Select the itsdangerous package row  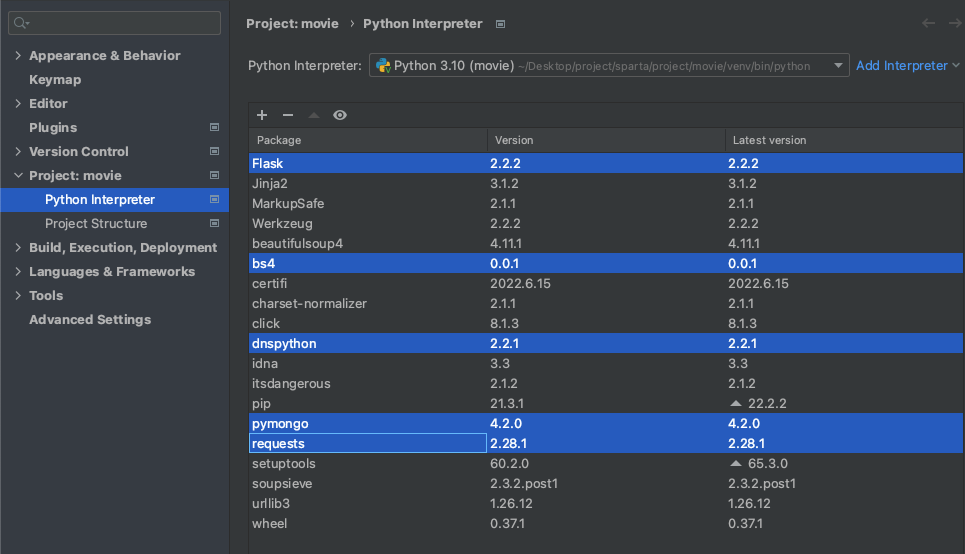point(606,383)
